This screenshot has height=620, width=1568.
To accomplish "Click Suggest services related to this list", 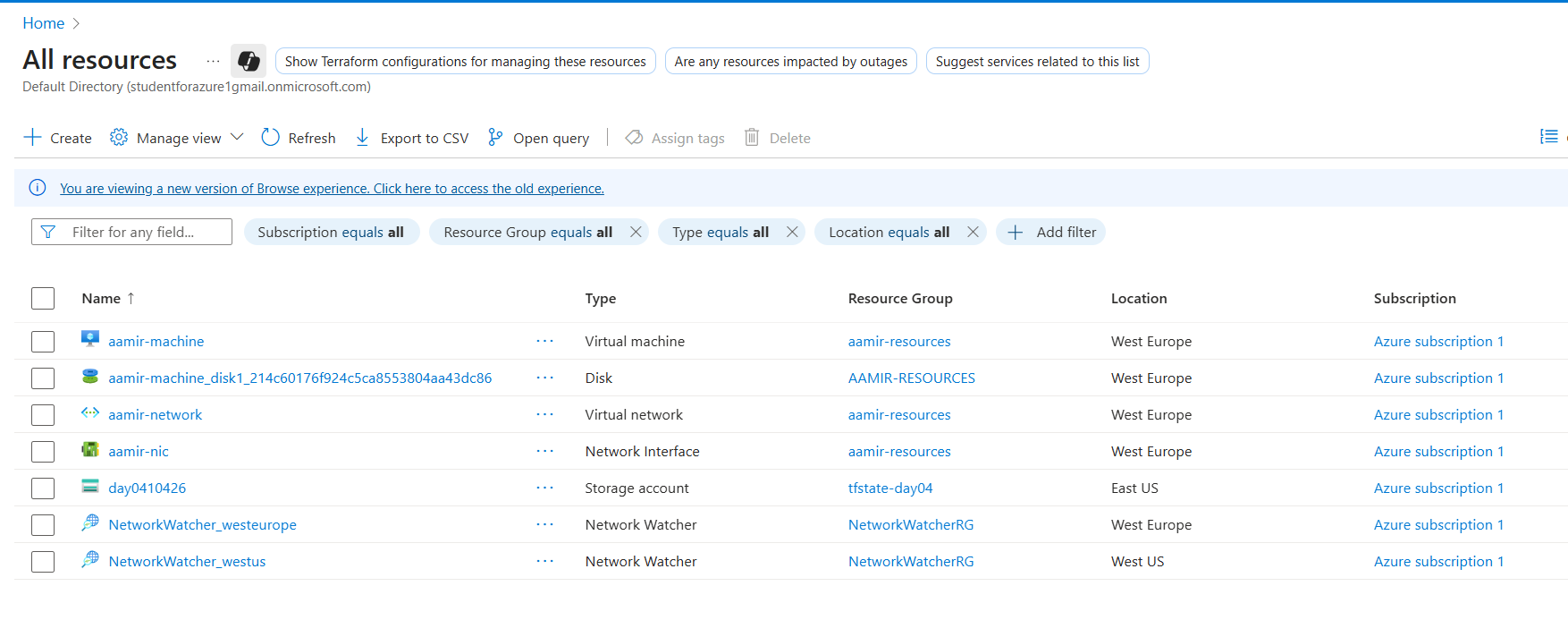I will pyautogui.click(x=1038, y=61).
